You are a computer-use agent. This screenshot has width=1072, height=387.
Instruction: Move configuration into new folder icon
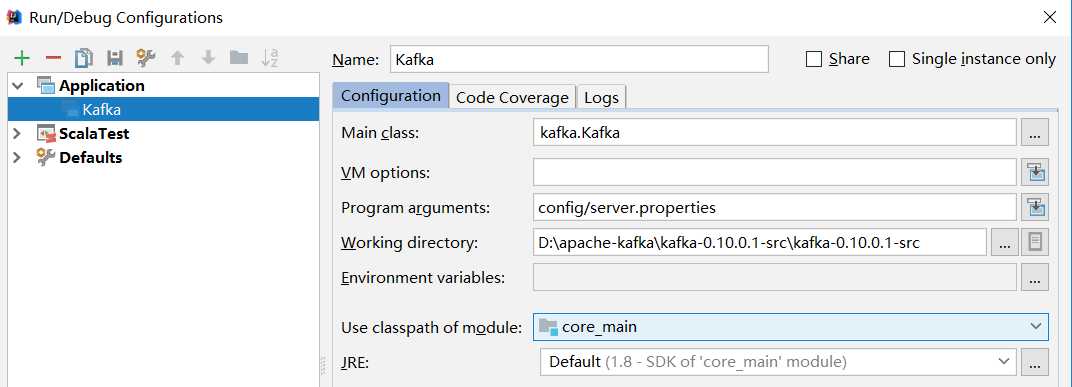pos(239,57)
